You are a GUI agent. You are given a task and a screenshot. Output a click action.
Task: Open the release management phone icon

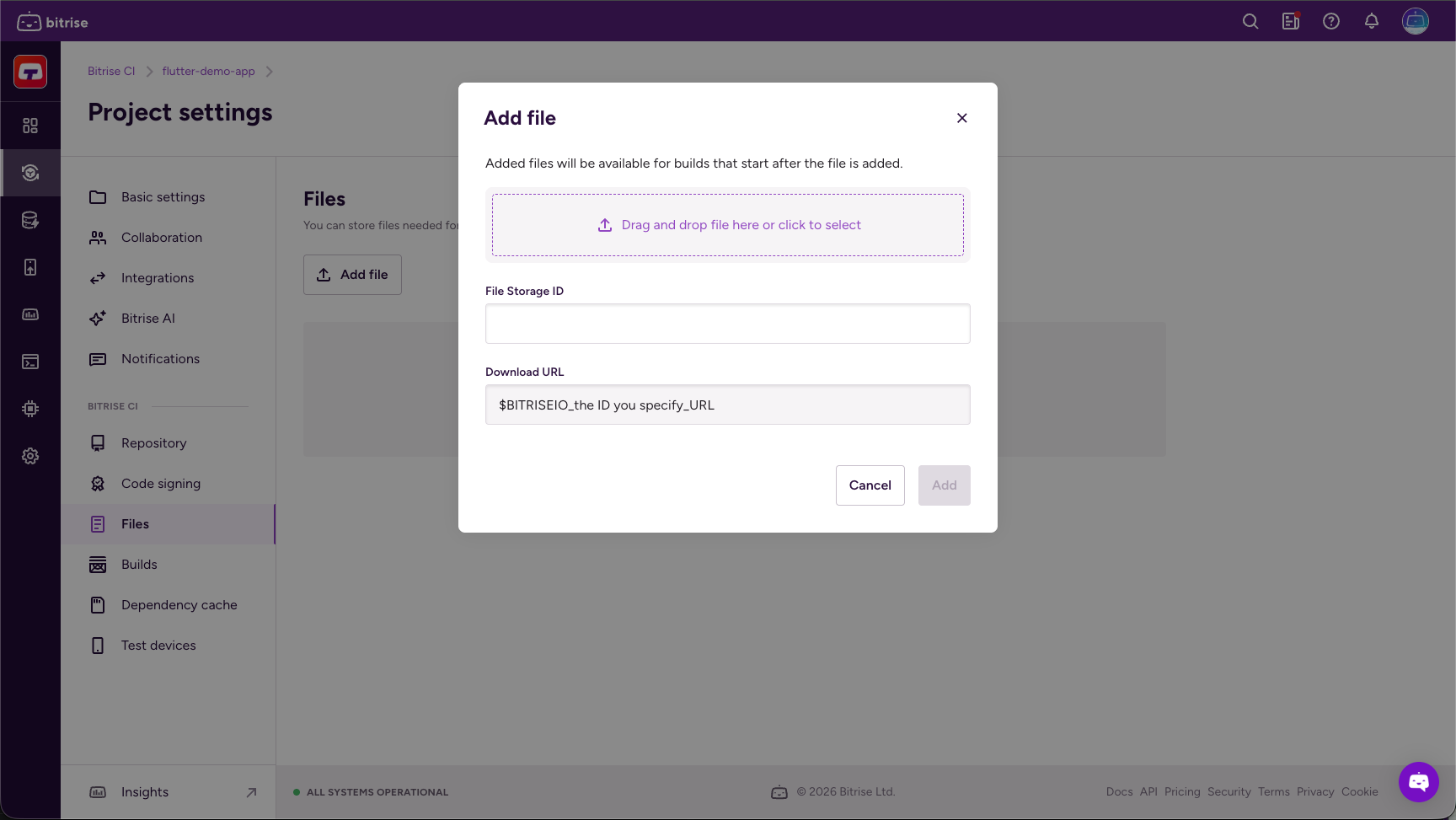30,267
